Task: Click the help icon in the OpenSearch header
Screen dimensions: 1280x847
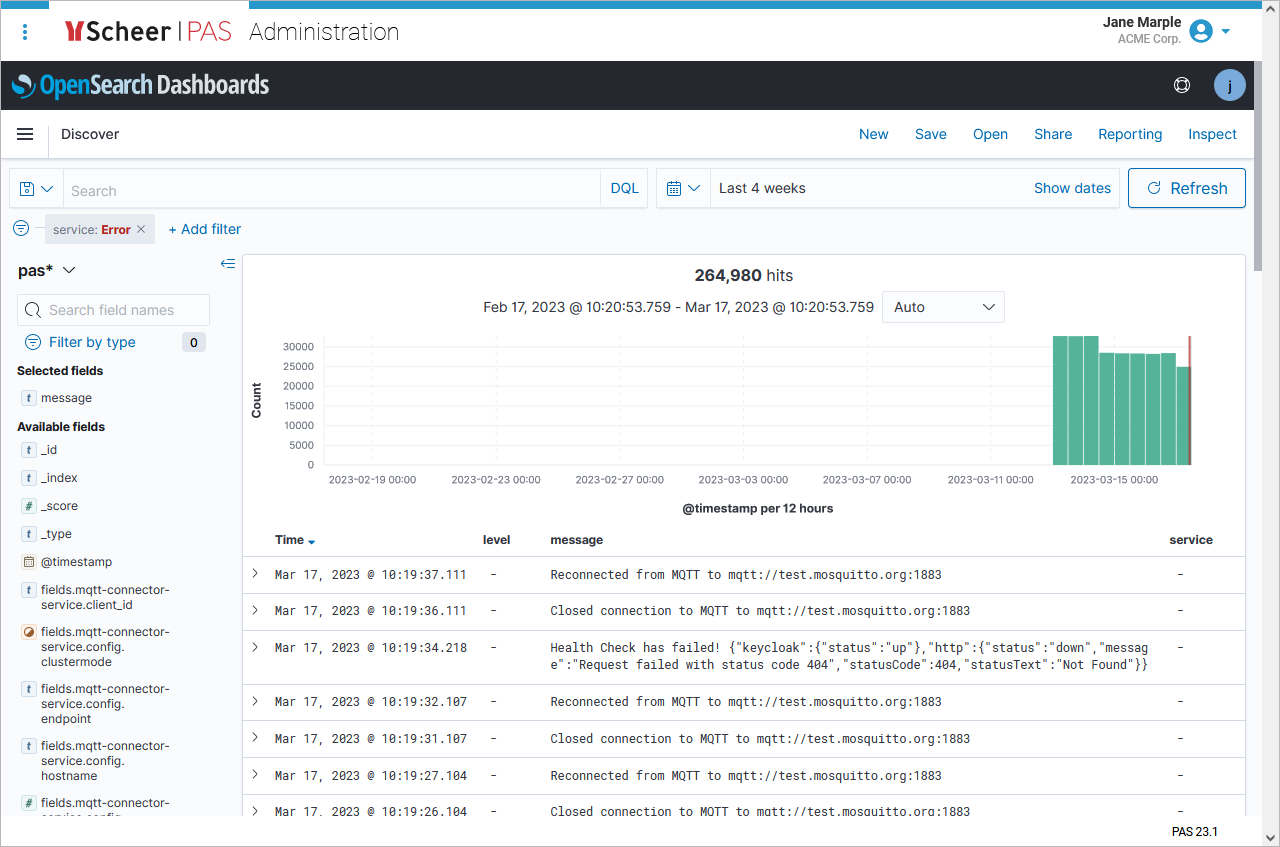Action: (1182, 85)
